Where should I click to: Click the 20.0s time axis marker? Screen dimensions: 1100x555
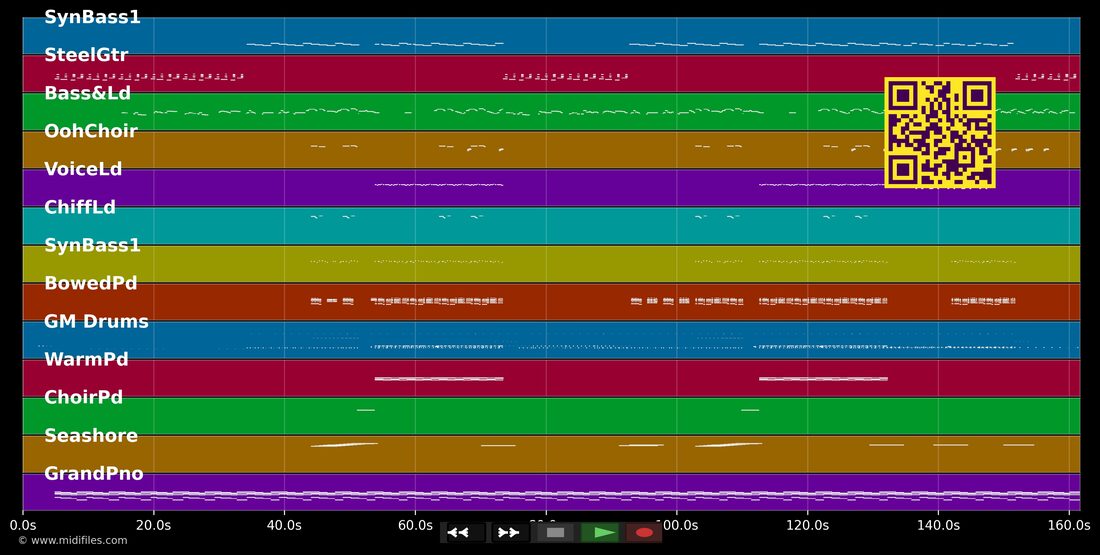click(154, 525)
